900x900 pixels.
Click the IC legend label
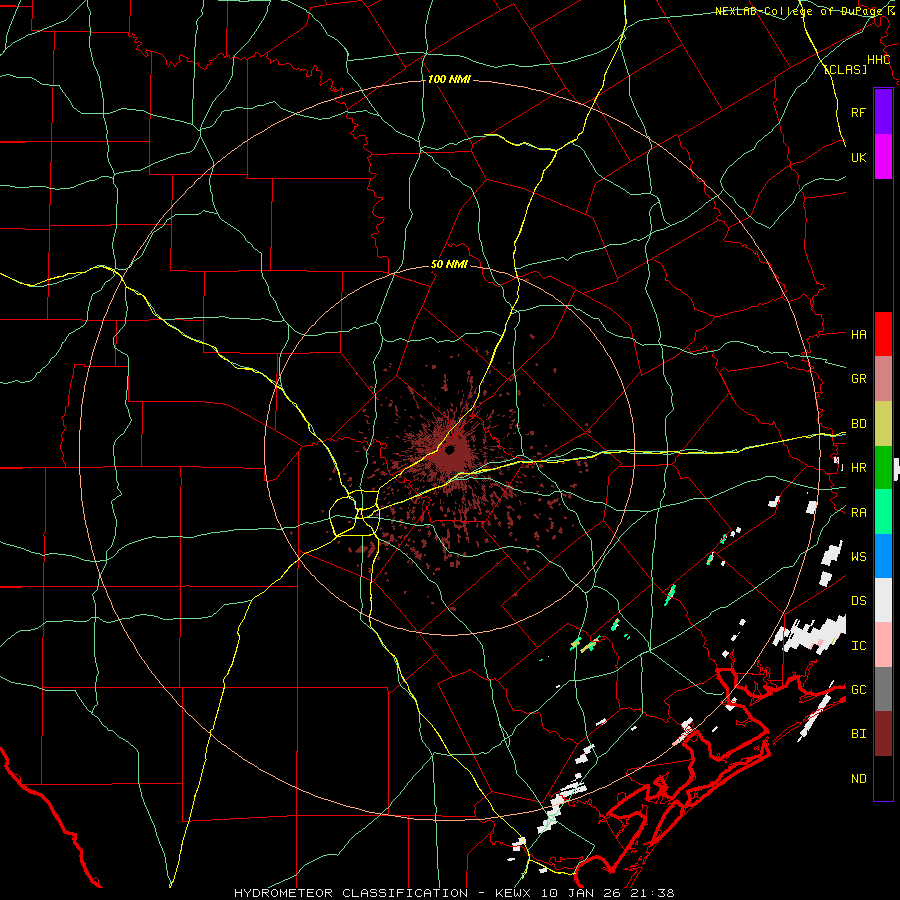858,645
